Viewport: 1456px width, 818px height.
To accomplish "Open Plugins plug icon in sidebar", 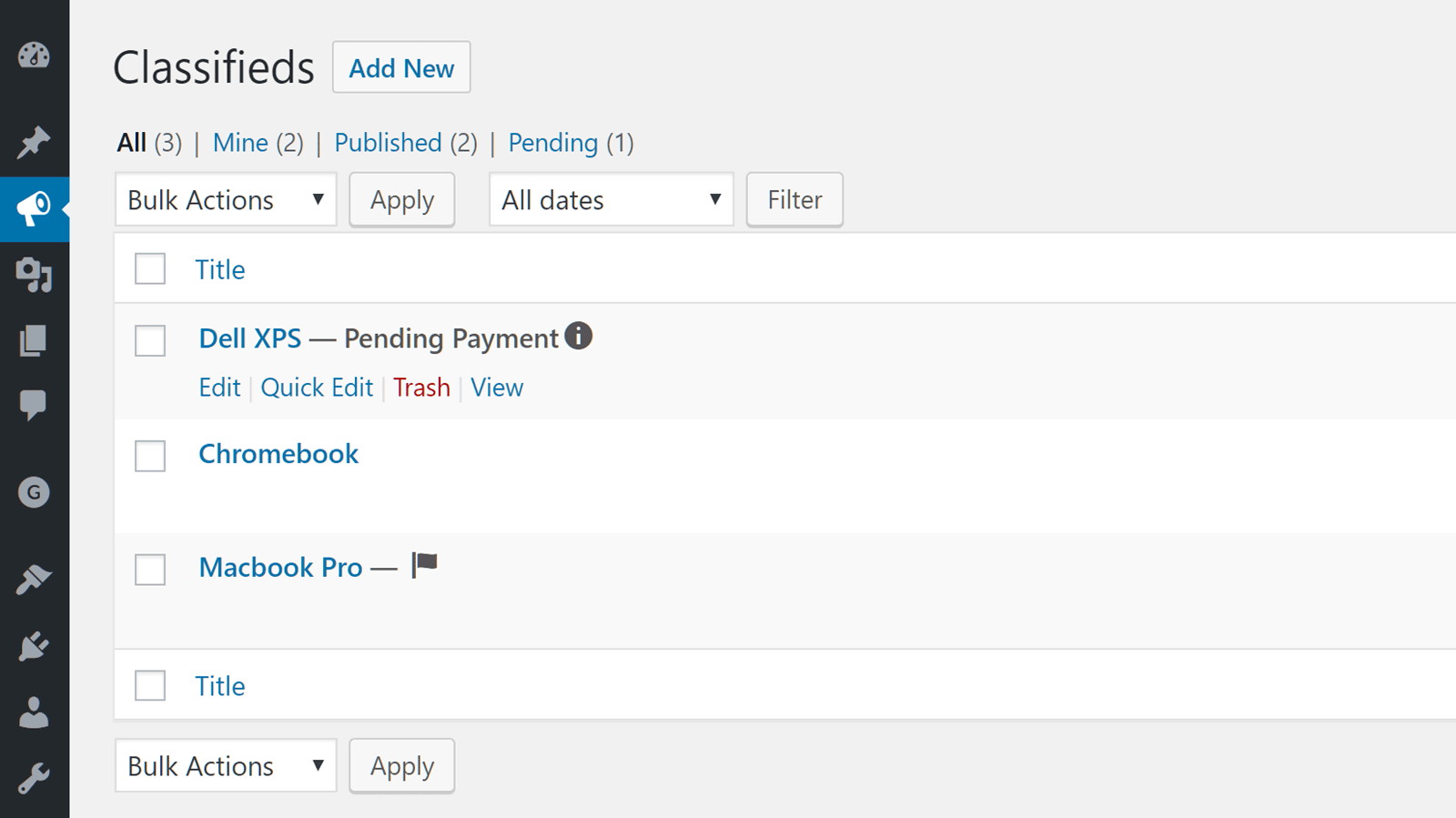I will click(34, 647).
